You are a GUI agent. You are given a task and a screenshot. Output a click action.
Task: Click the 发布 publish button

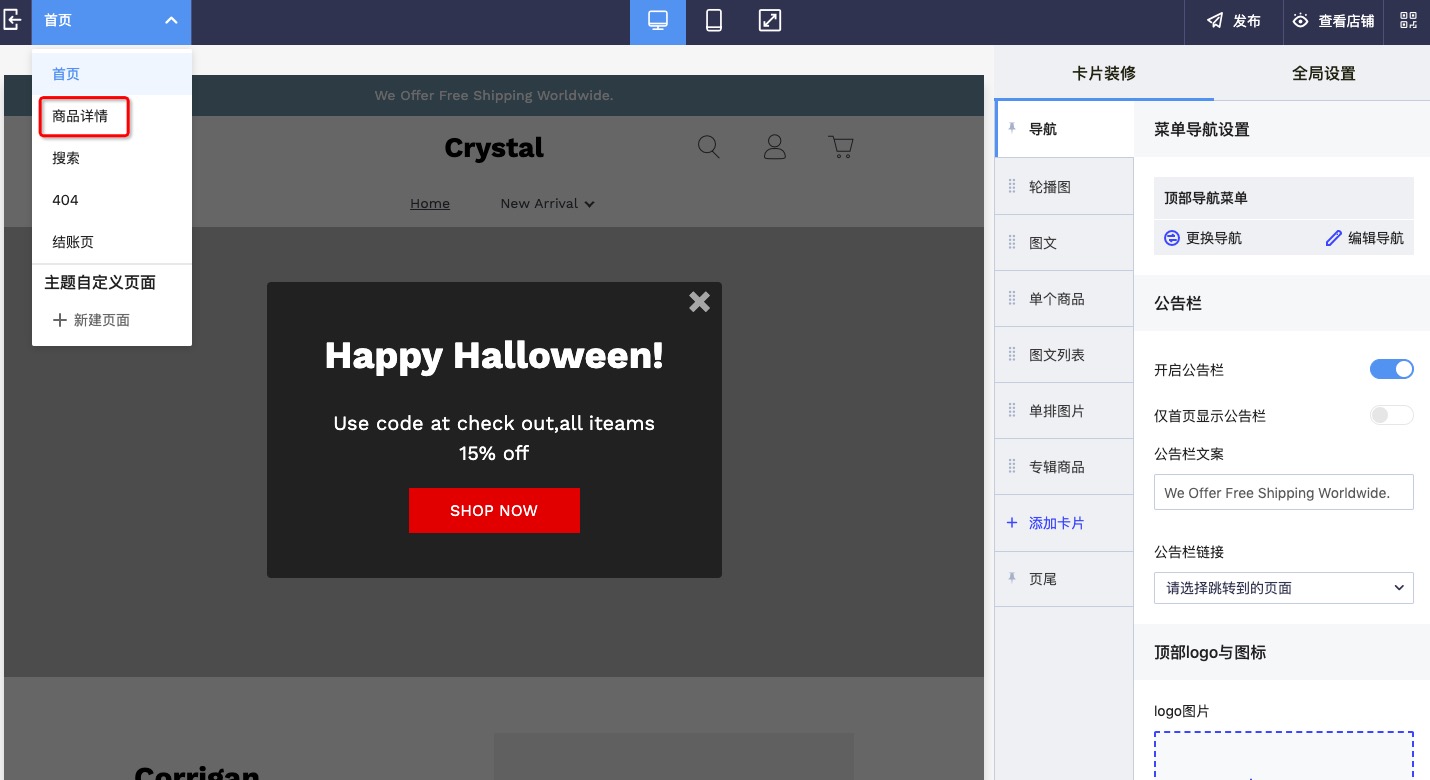click(1234, 21)
